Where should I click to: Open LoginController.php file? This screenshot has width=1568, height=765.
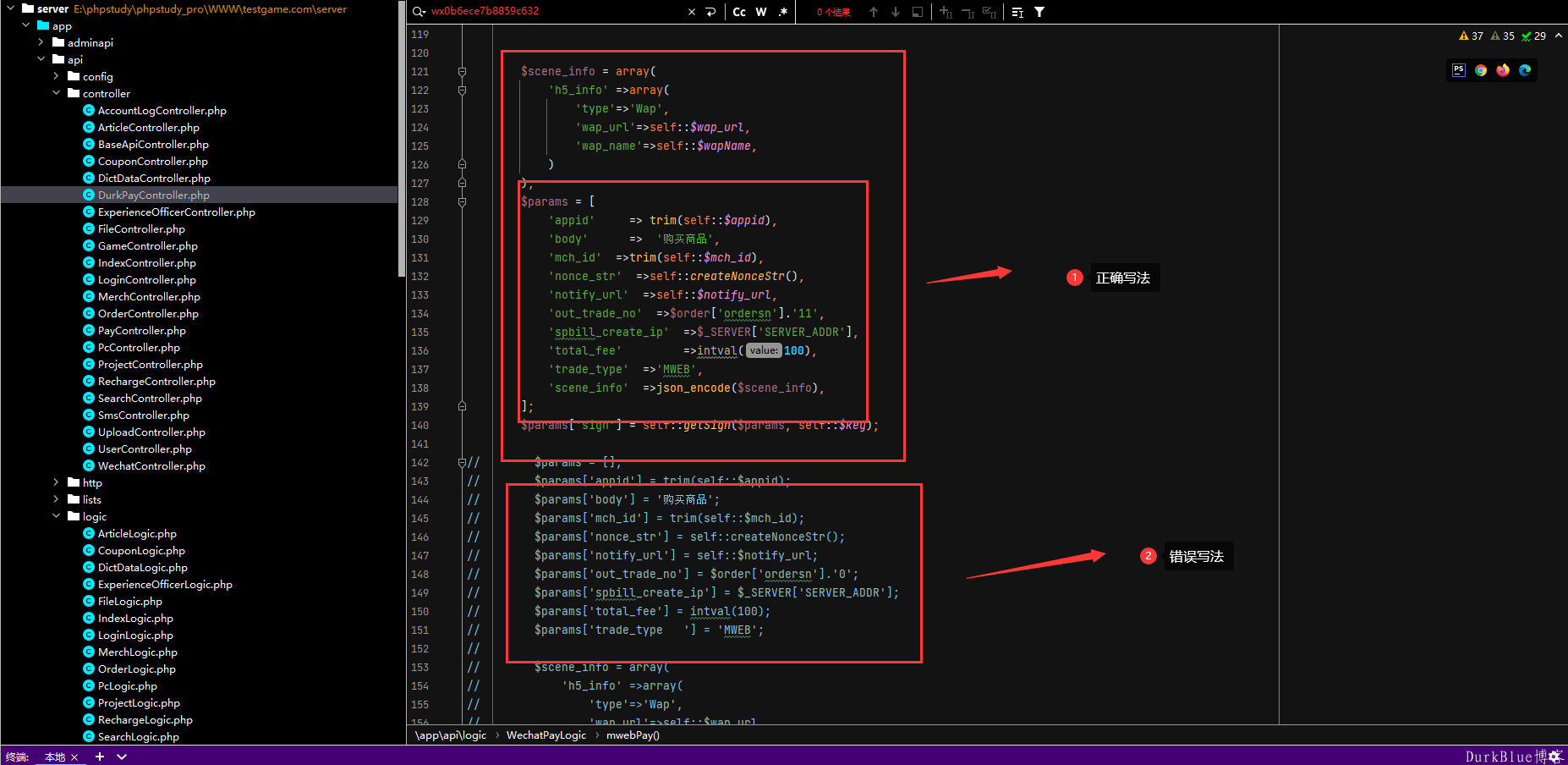point(147,279)
